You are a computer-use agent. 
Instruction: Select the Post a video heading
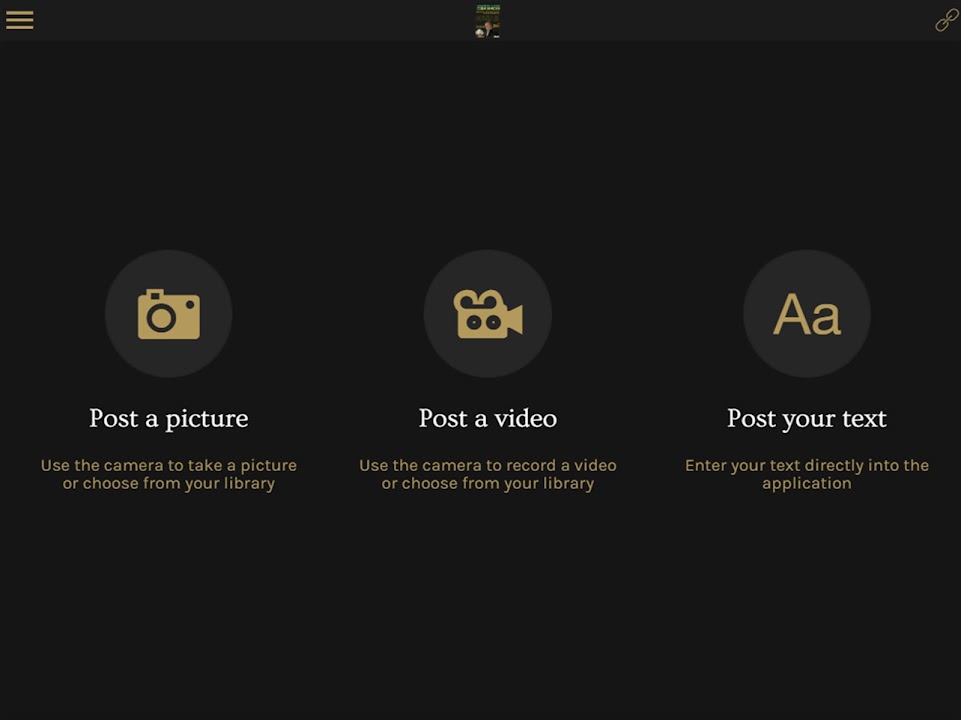coord(488,418)
